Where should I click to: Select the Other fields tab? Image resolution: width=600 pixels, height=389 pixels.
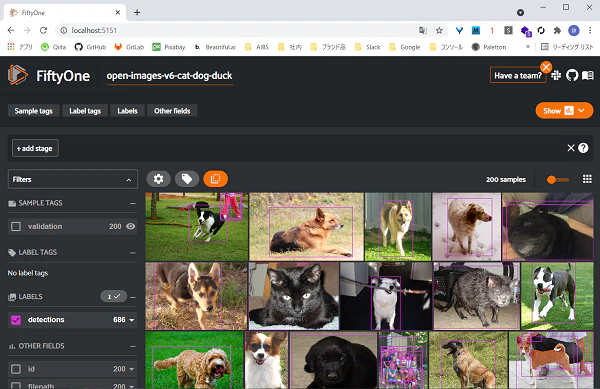pyautogui.click(x=172, y=111)
